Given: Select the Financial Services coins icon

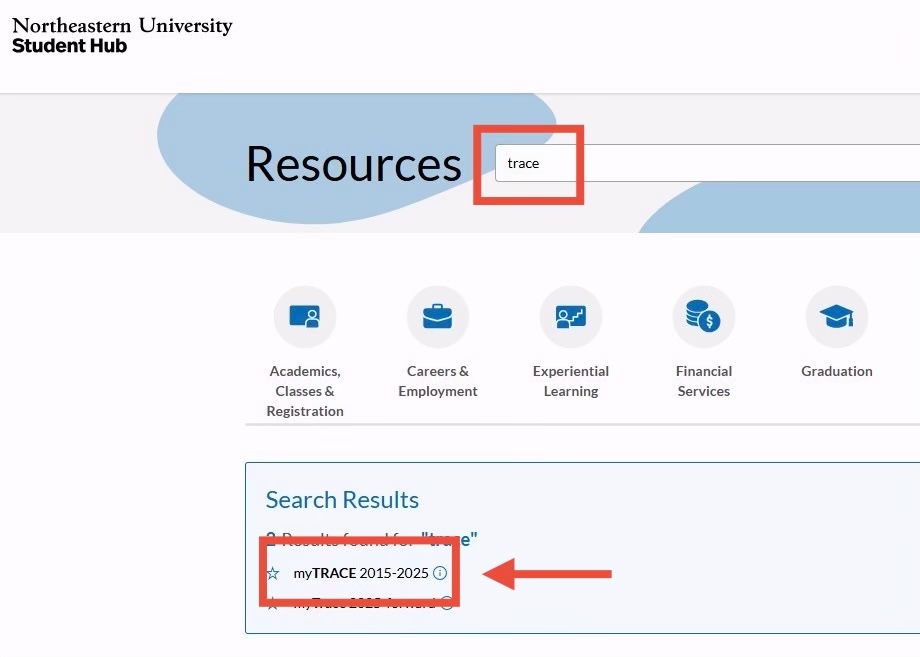Looking at the screenshot, I should pos(703,317).
